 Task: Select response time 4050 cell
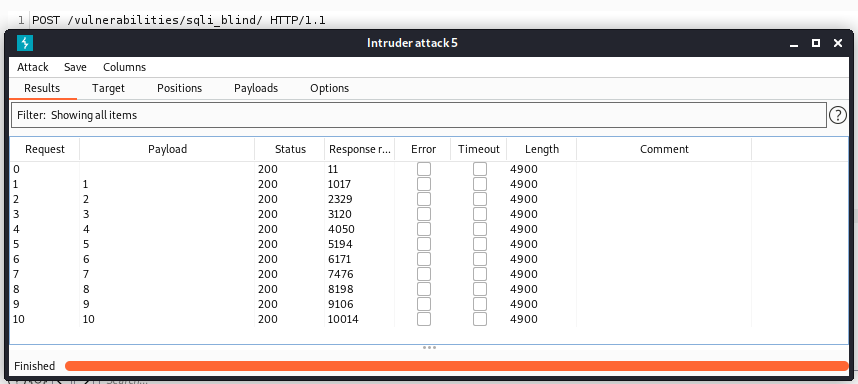coord(341,229)
